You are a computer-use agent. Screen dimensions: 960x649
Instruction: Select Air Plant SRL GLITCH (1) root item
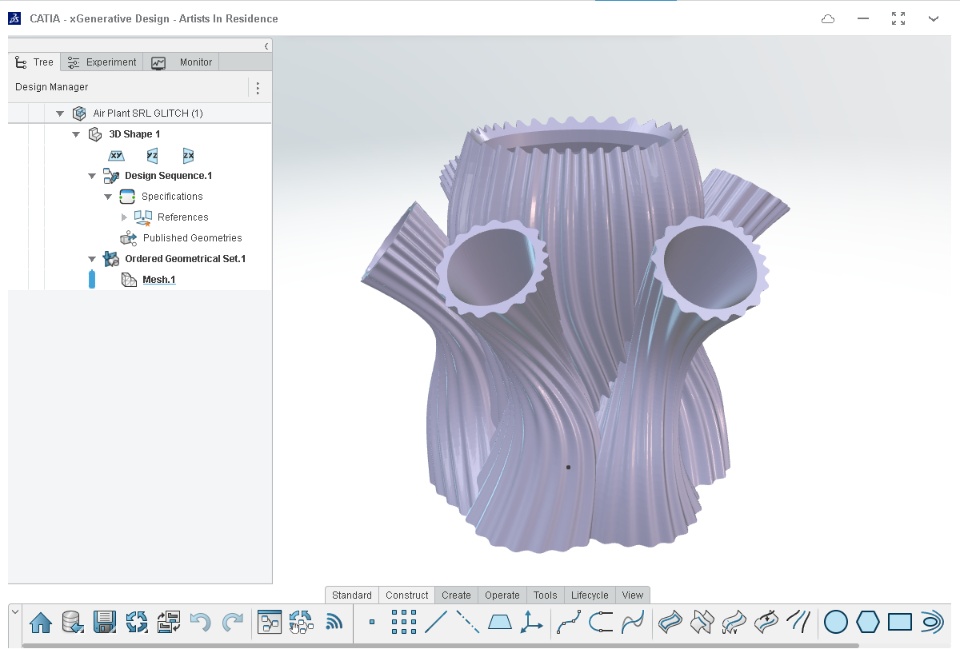148,113
